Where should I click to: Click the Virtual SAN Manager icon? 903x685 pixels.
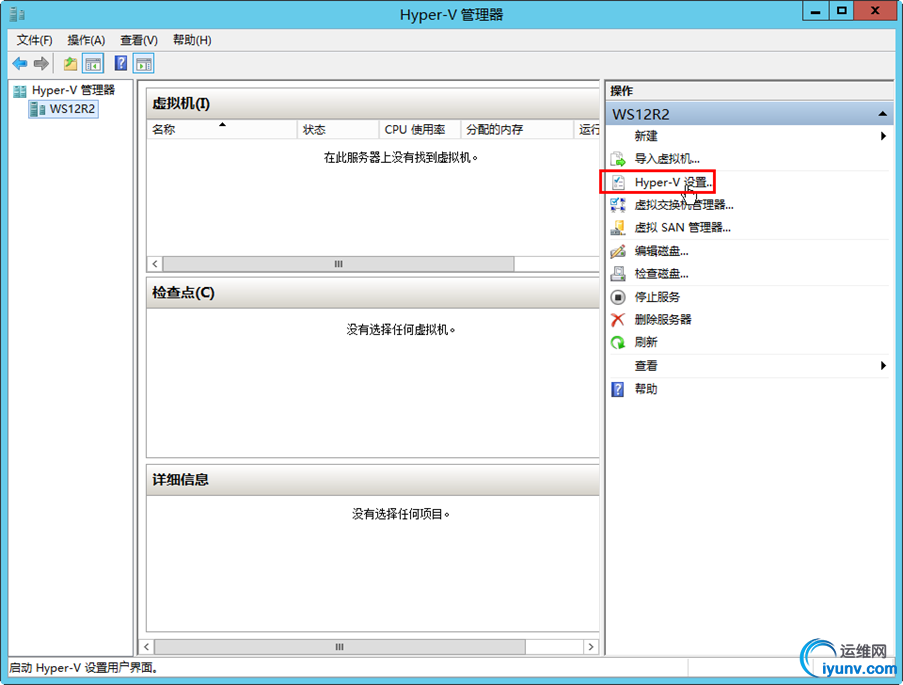coord(618,228)
